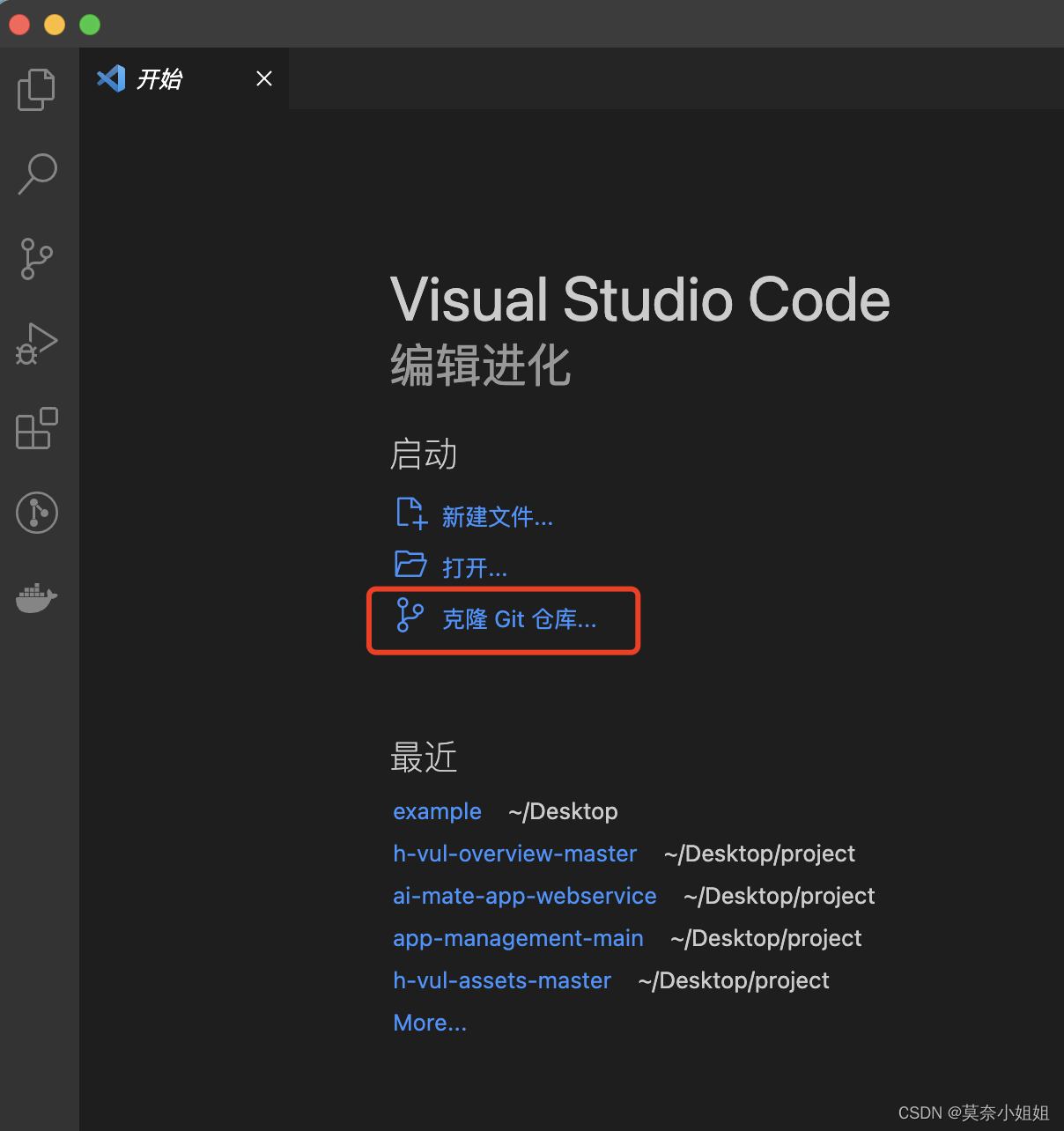The height and width of the screenshot is (1131, 1064).
Task: Open recent project app-management-main
Action: (x=518, y=938)
